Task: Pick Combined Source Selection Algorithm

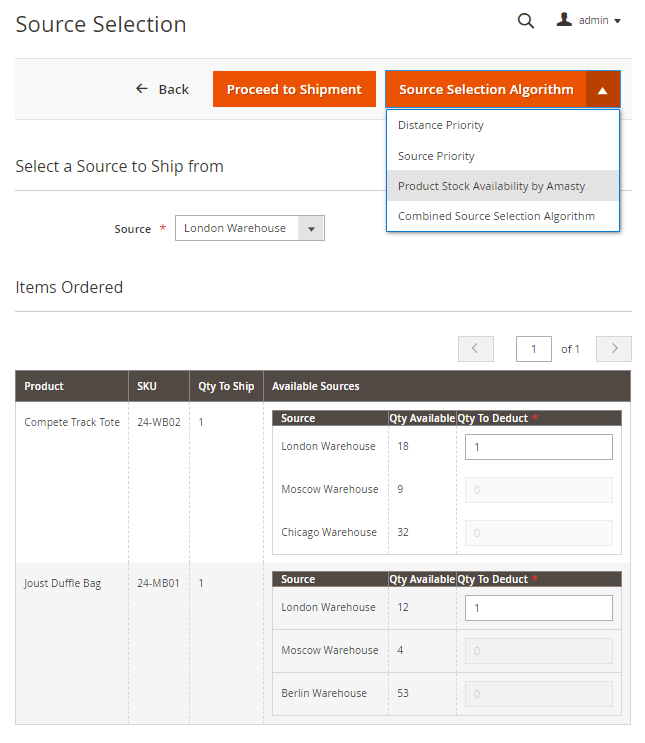Action: pos(496,216)
